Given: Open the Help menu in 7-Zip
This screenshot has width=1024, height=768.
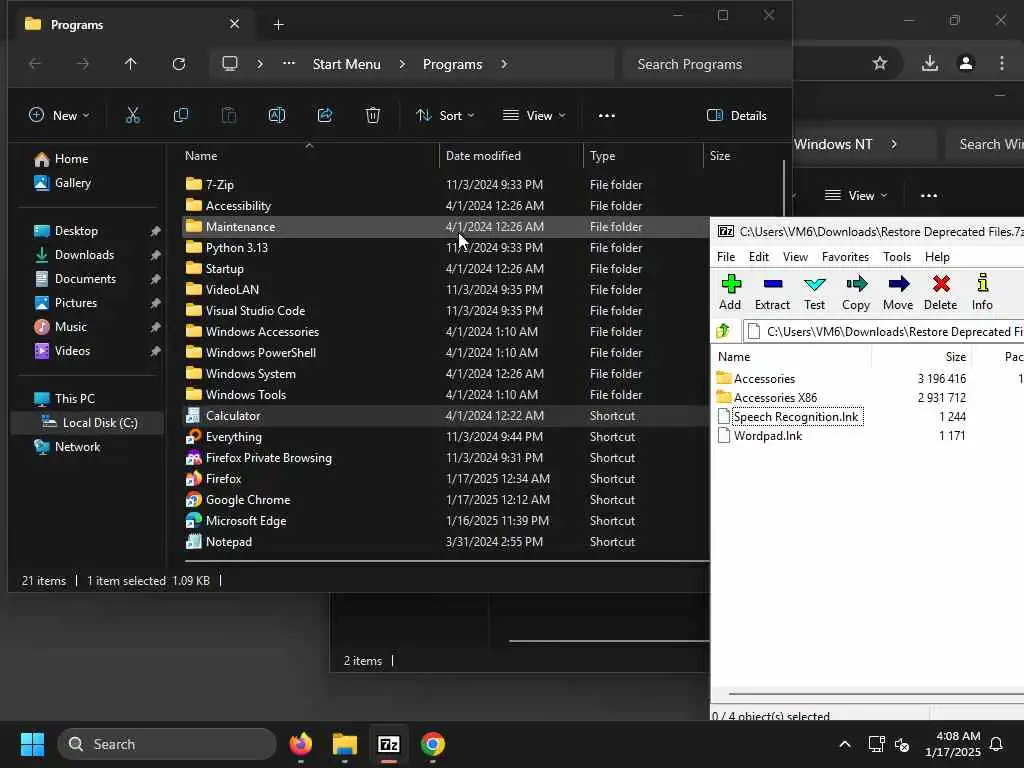Looking at the screenshot, I should (x=937, y=257).
